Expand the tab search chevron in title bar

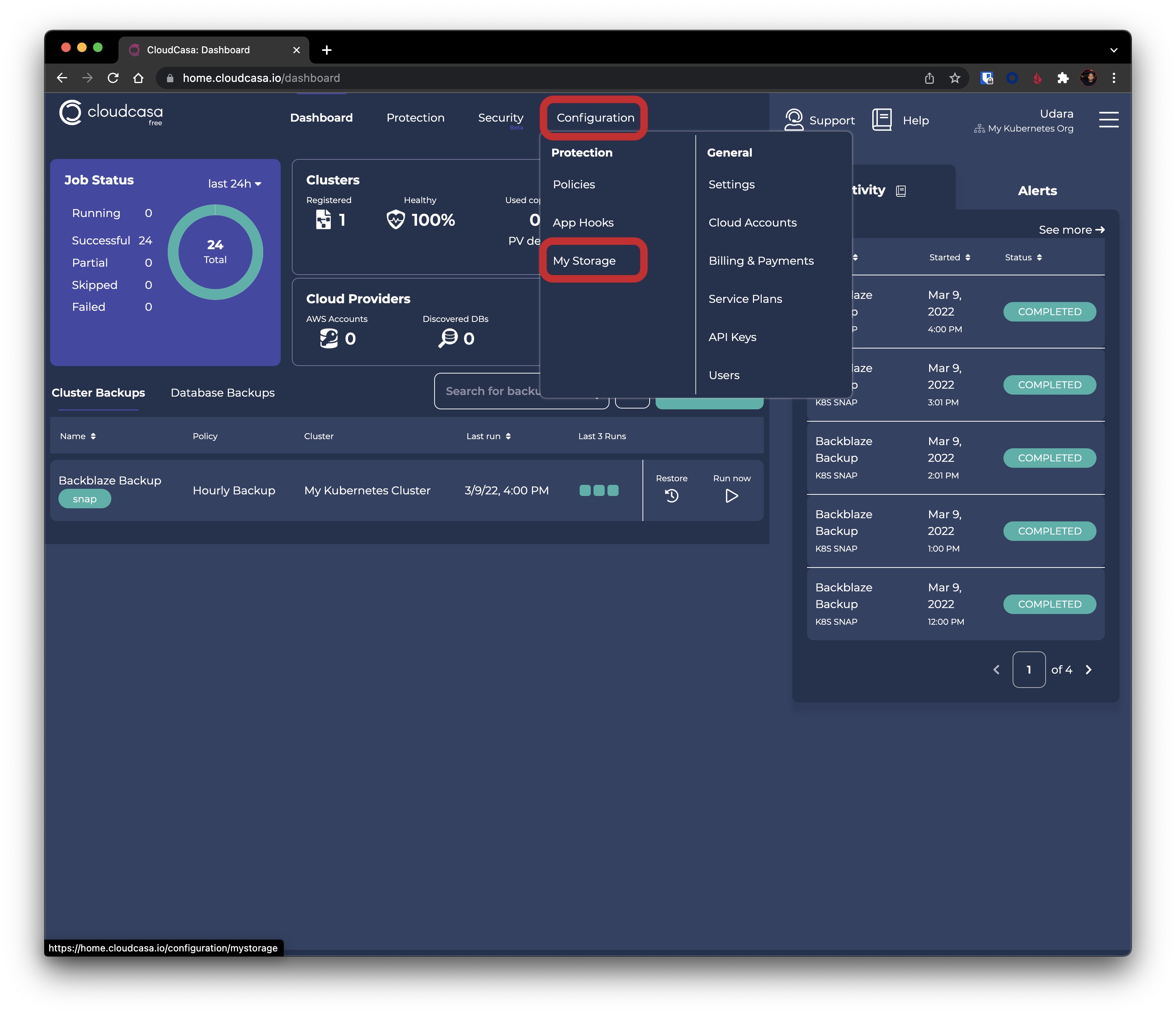point(1114,50)
